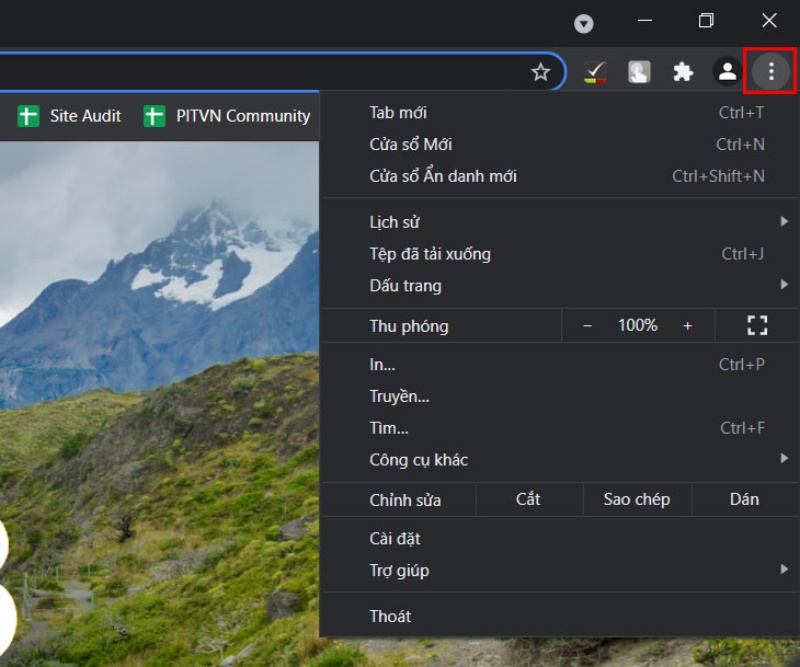Choose Tệp đã tải xuống menu item
The width and height of the screenshot is (800, 667).
tap(430, 254)
